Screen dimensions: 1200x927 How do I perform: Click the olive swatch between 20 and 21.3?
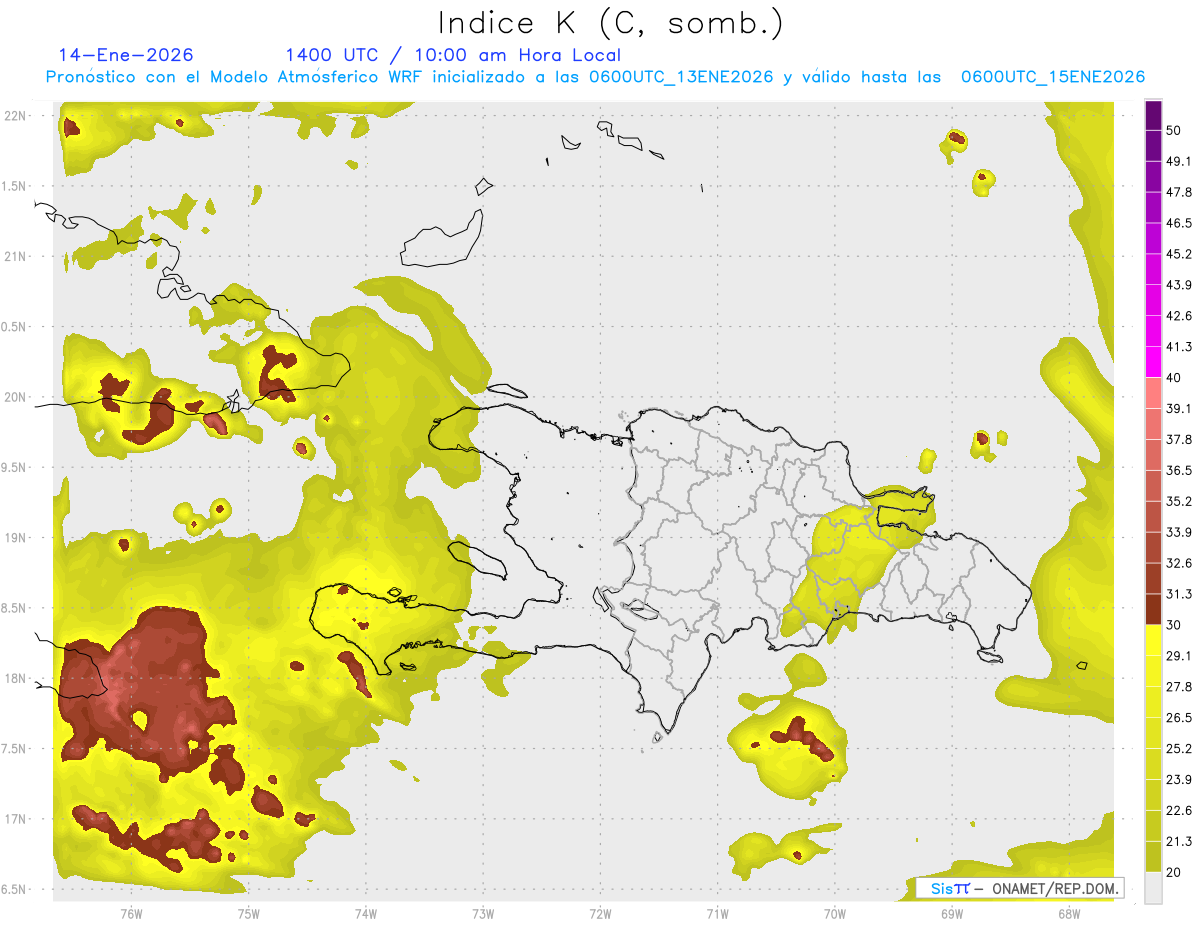(1154, 856)
